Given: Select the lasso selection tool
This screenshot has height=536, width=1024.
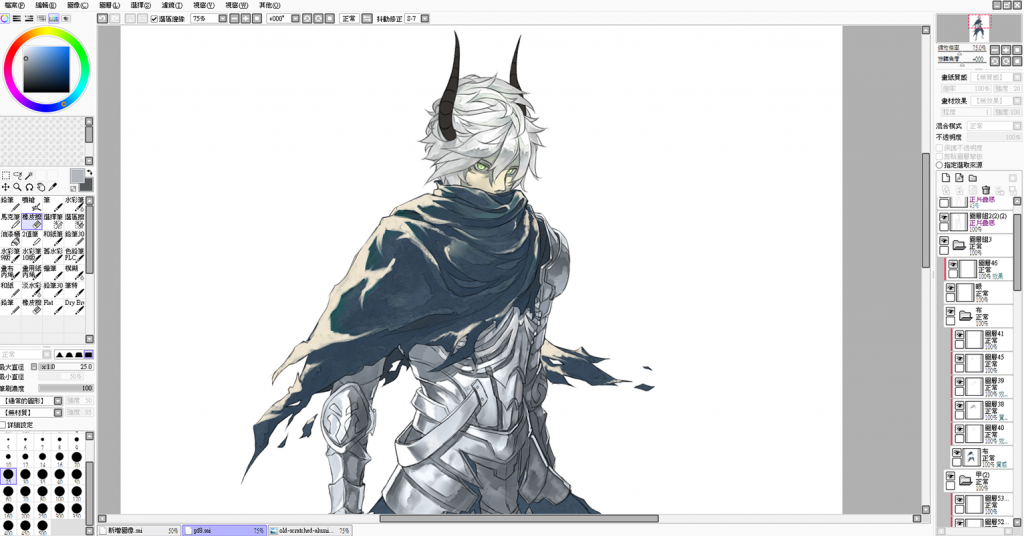Looking at the screenshot, I should point(17,175).
